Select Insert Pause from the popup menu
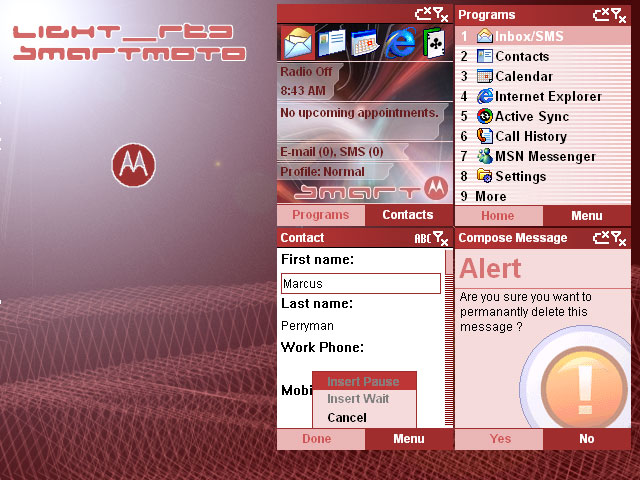The image size is (640, 480). (363, 381)
